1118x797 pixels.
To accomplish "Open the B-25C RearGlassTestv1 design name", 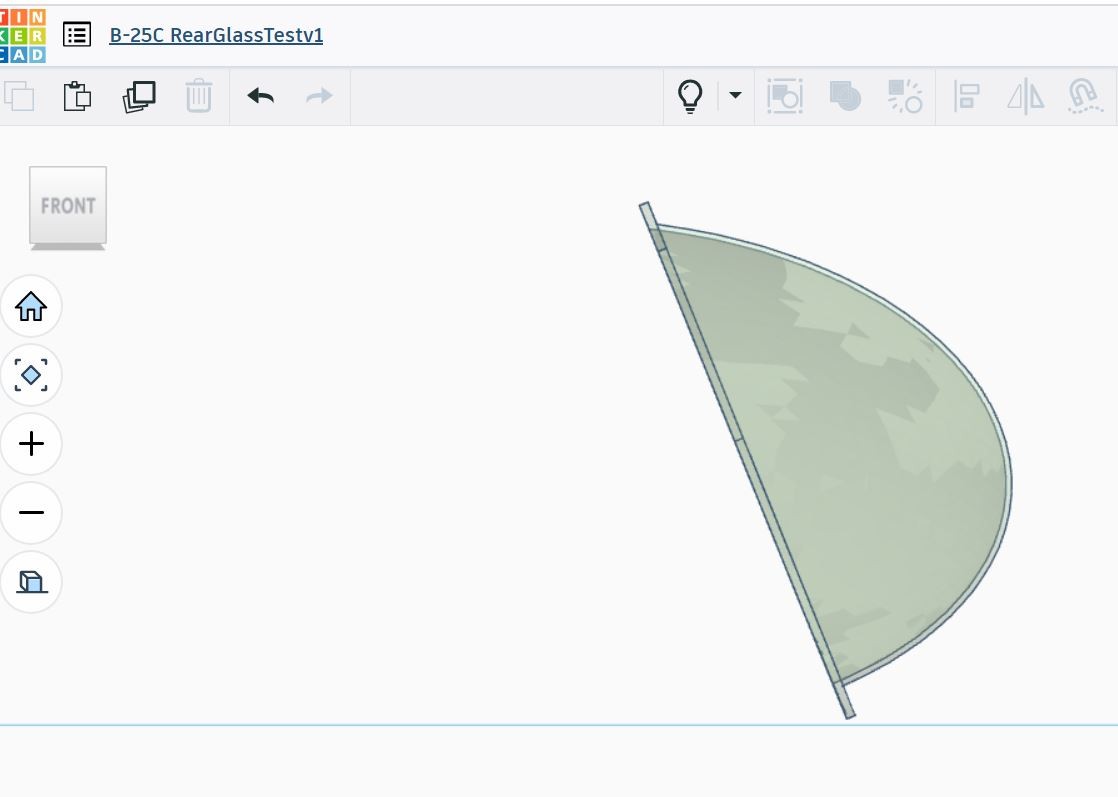I will 216,35.
